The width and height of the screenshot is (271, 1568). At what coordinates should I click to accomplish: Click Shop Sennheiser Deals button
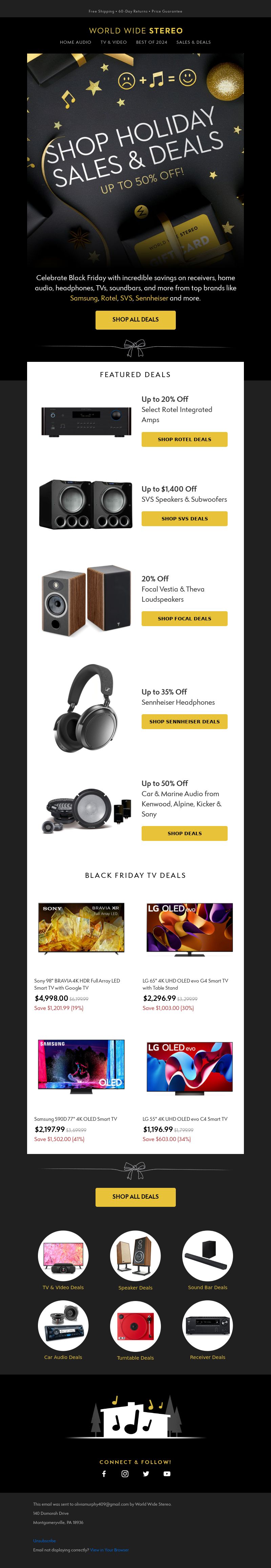185,721
